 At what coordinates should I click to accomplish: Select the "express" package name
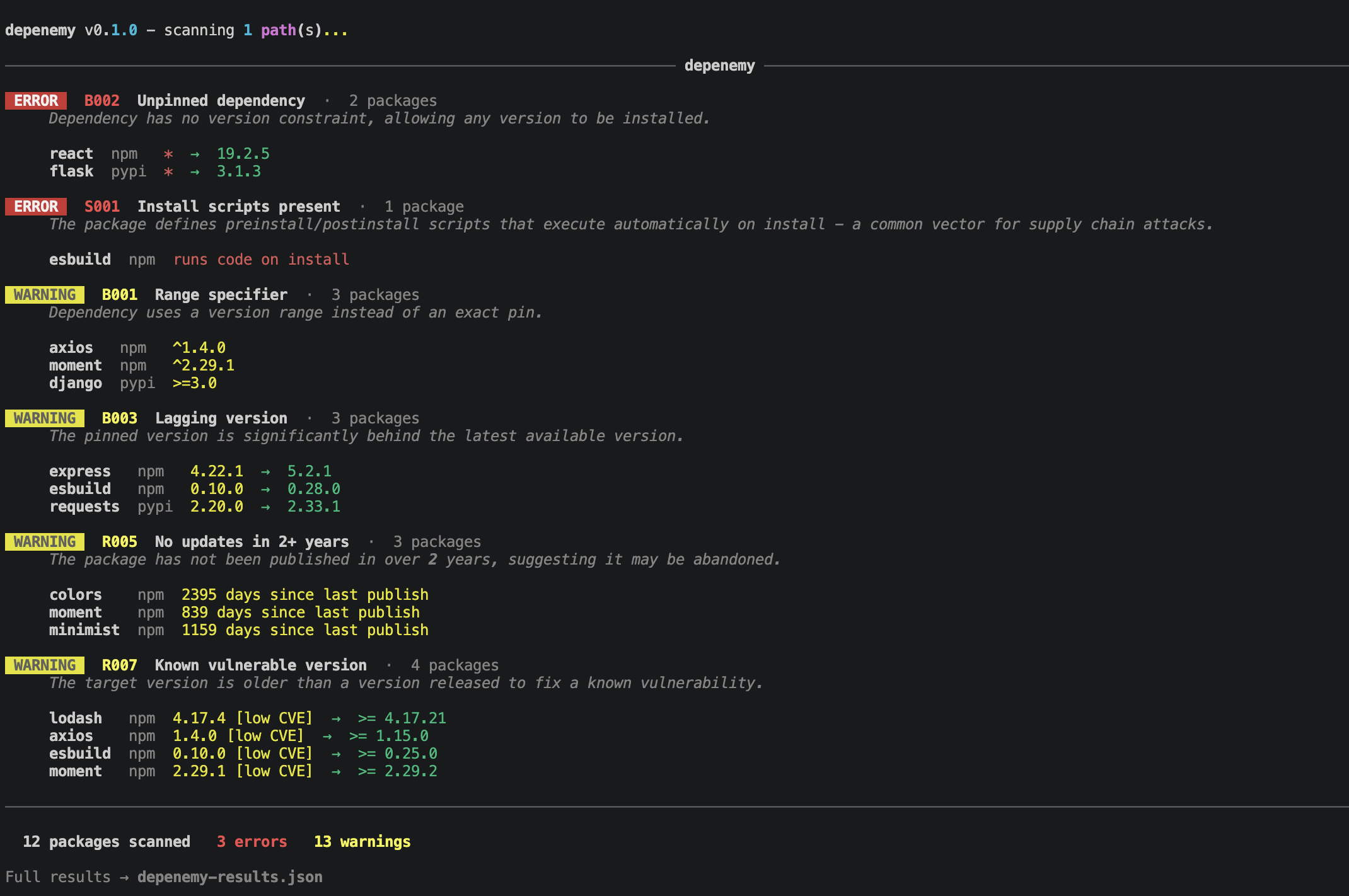tap(80, 471)
